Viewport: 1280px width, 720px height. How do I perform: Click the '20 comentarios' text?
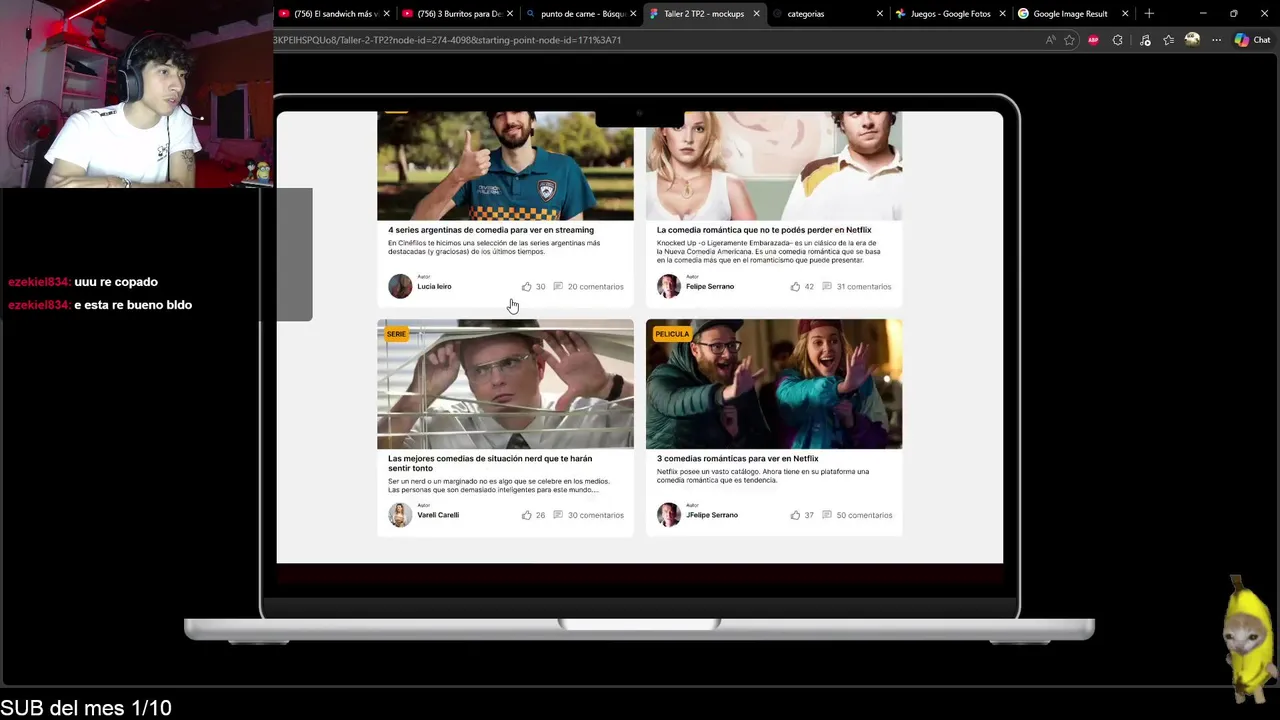pos(596,287)
